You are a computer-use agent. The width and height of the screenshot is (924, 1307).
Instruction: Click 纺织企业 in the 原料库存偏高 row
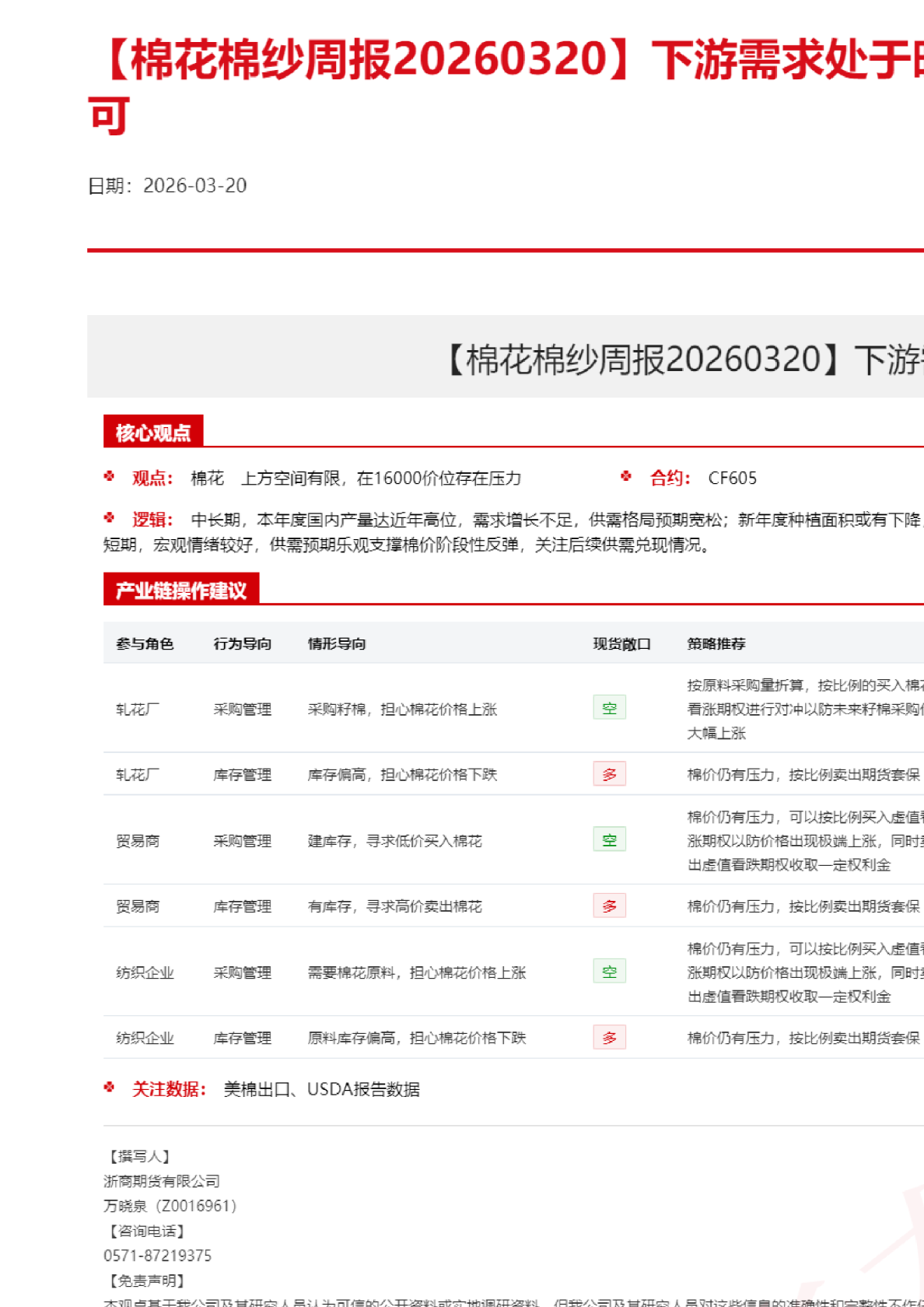[x=145, y=1039]
